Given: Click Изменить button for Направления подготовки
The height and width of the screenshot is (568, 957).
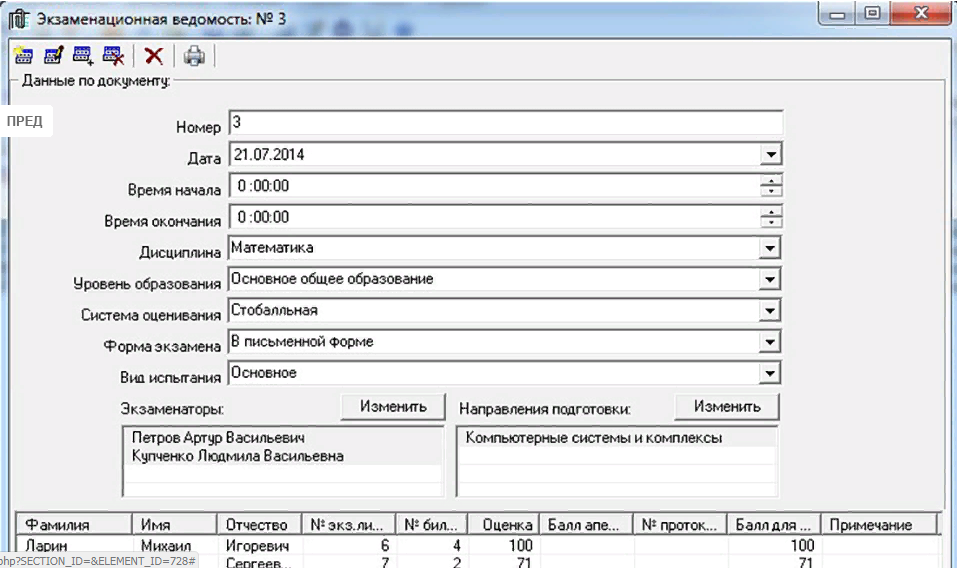Looking at the screenshot, I should point(727,407).
